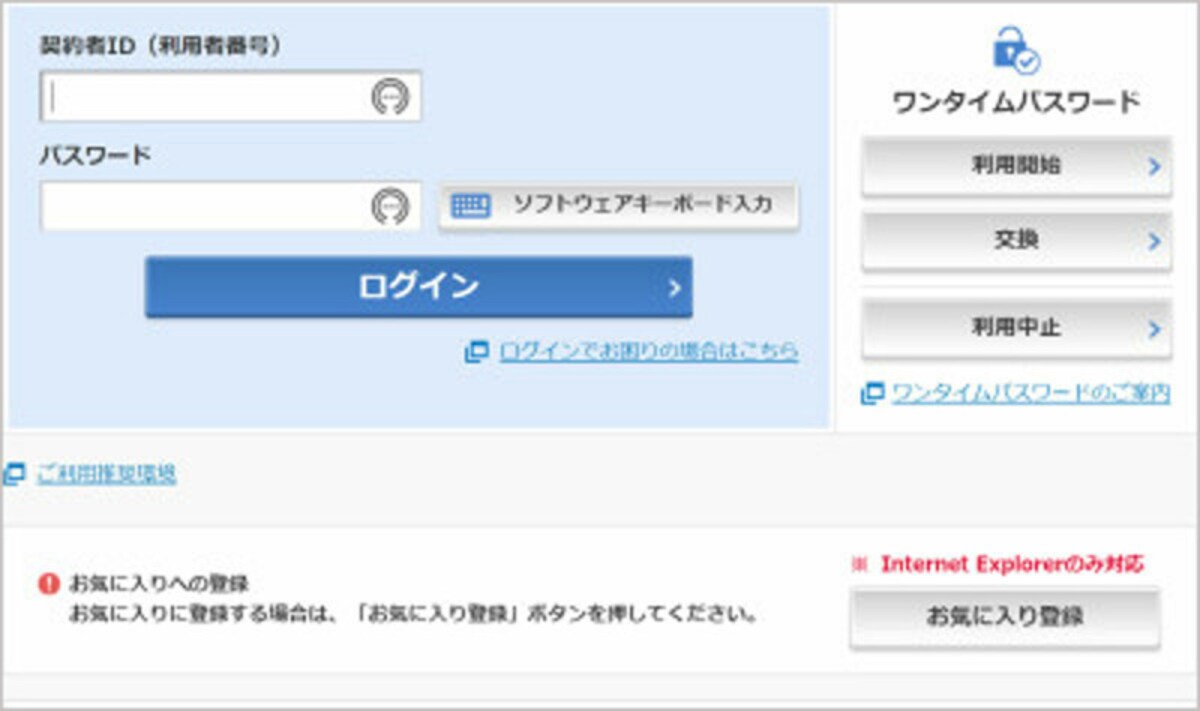The width and height of the screenshot is (1200, 711).
Task: Click the お気に入り登録 button
Action: [1005, 617]
